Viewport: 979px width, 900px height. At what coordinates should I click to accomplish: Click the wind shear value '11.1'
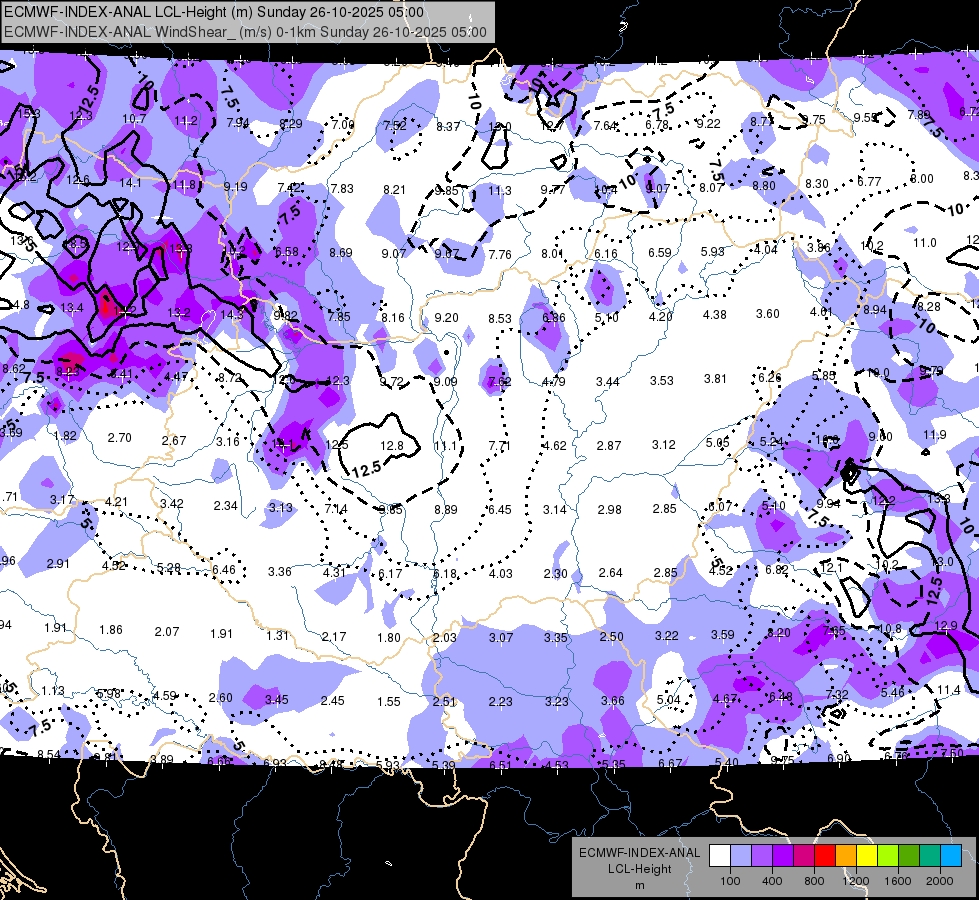tap(445, 446)
